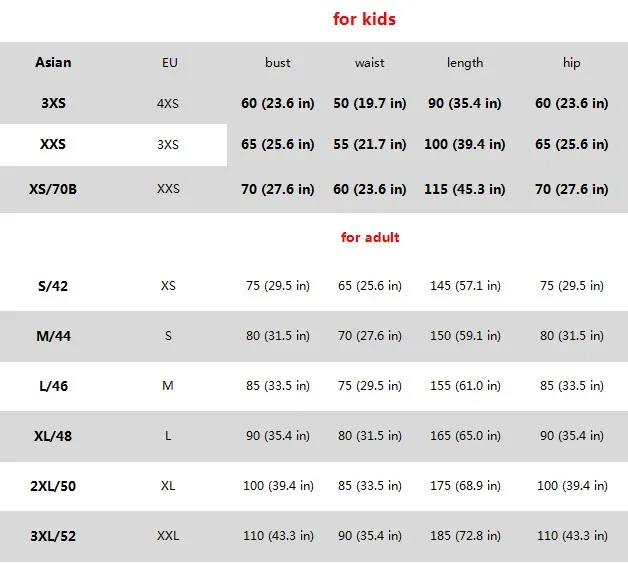This screenshot has width=628, height=563.
Task: Click the '3XS' Asian size row label
Action: (53, 103)
